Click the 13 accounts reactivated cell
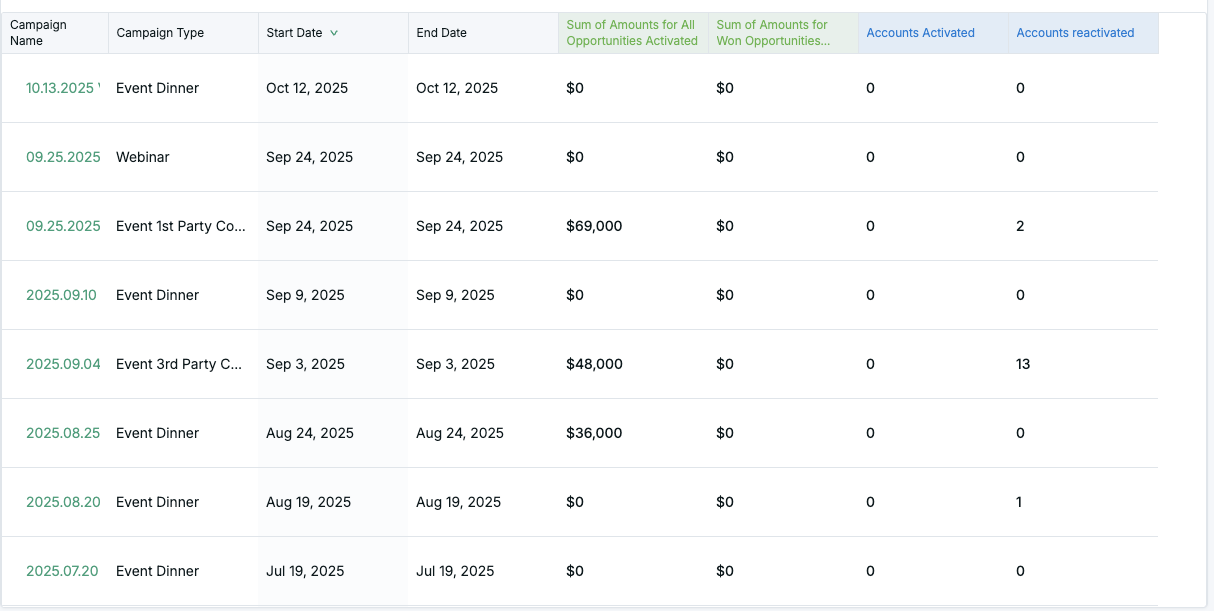1214x611 pixels. [1023, 364]
